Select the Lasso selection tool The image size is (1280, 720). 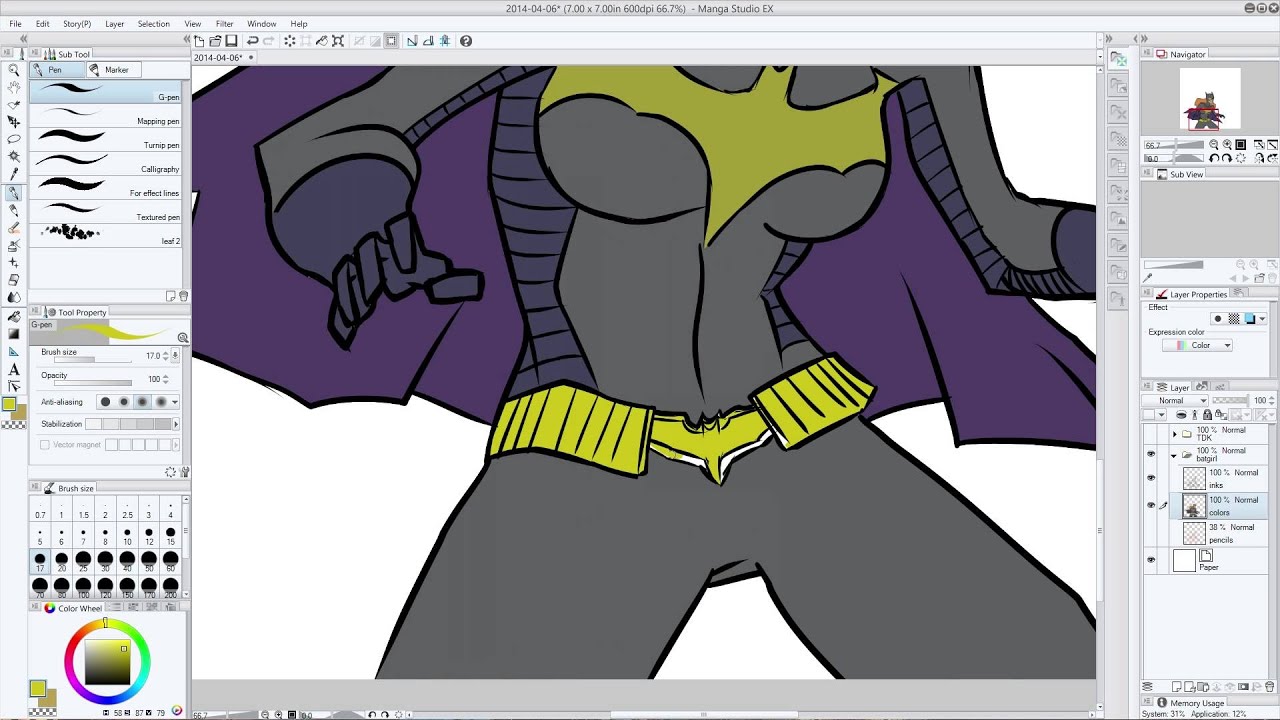(14, 139)
